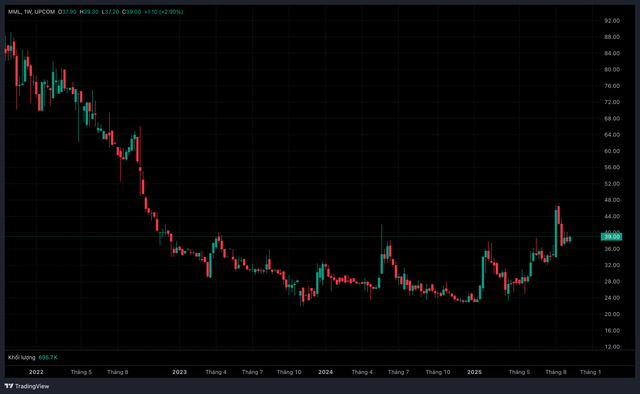Click the Tháng 1 label on time axis
Viewport: 640px width, 394px height.
[590, 372]
